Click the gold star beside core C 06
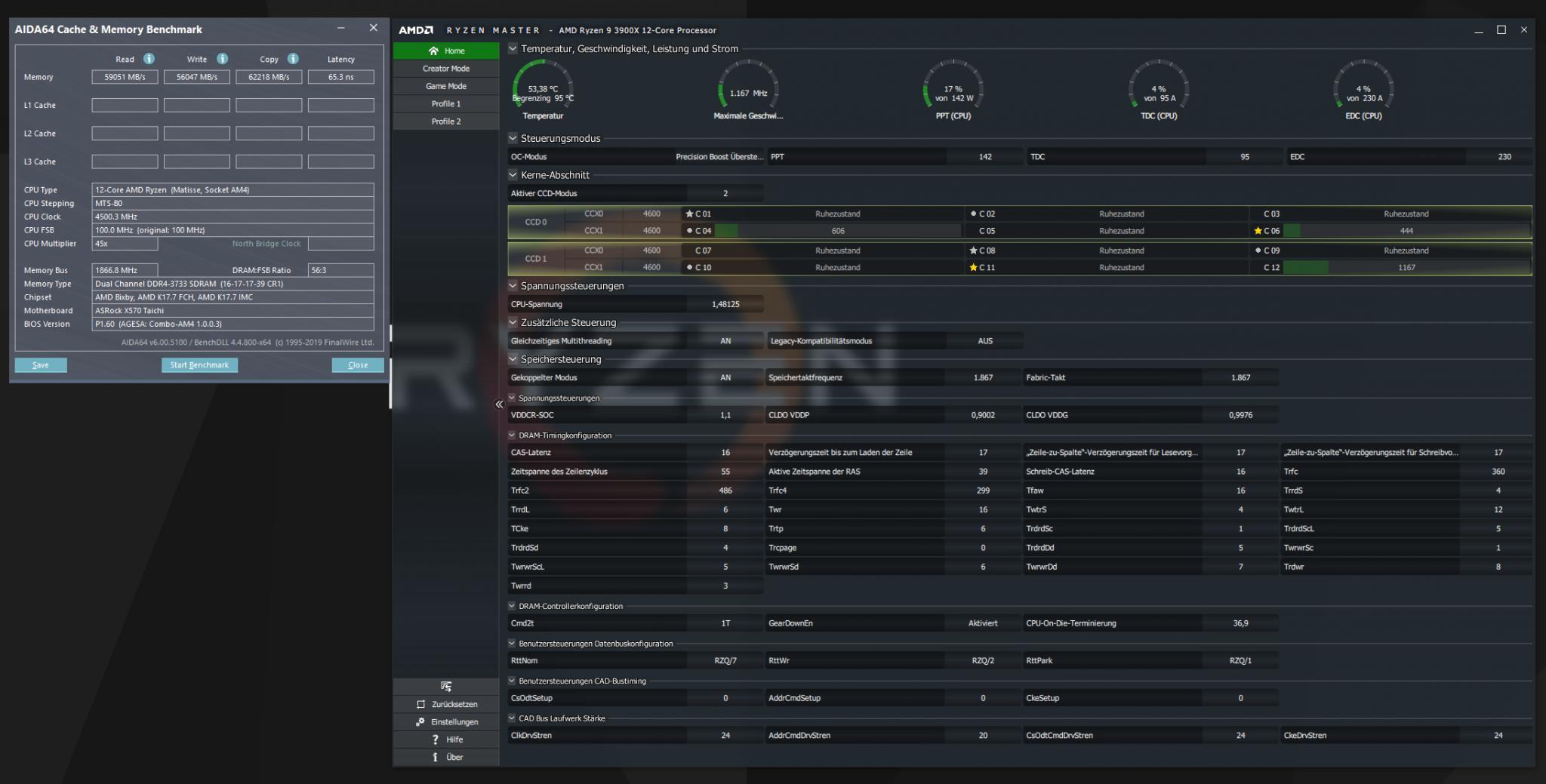 pos(1258,231)
